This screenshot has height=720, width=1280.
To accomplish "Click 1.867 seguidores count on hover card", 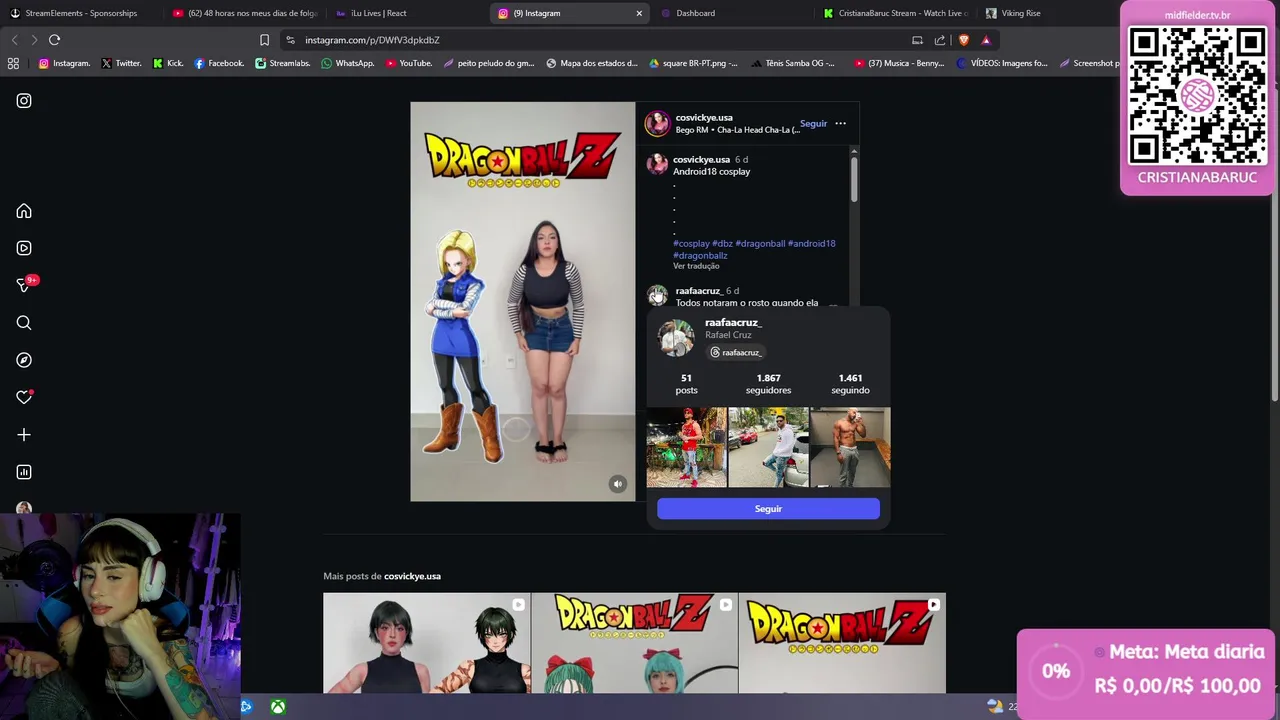I will pyautogui.click(x=768, y=384).
